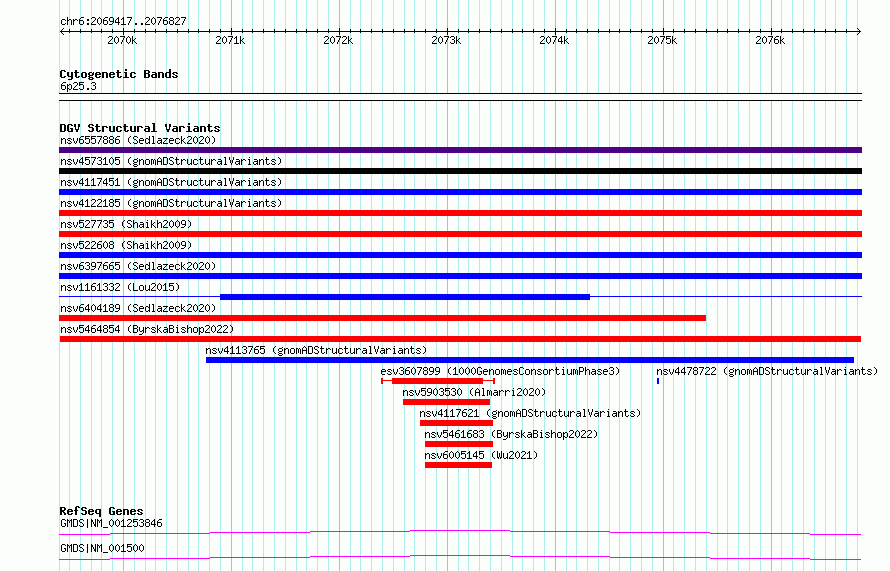Open the nsv4117451 (gnomADStructuralVariants) label

[x=171, y=182]
